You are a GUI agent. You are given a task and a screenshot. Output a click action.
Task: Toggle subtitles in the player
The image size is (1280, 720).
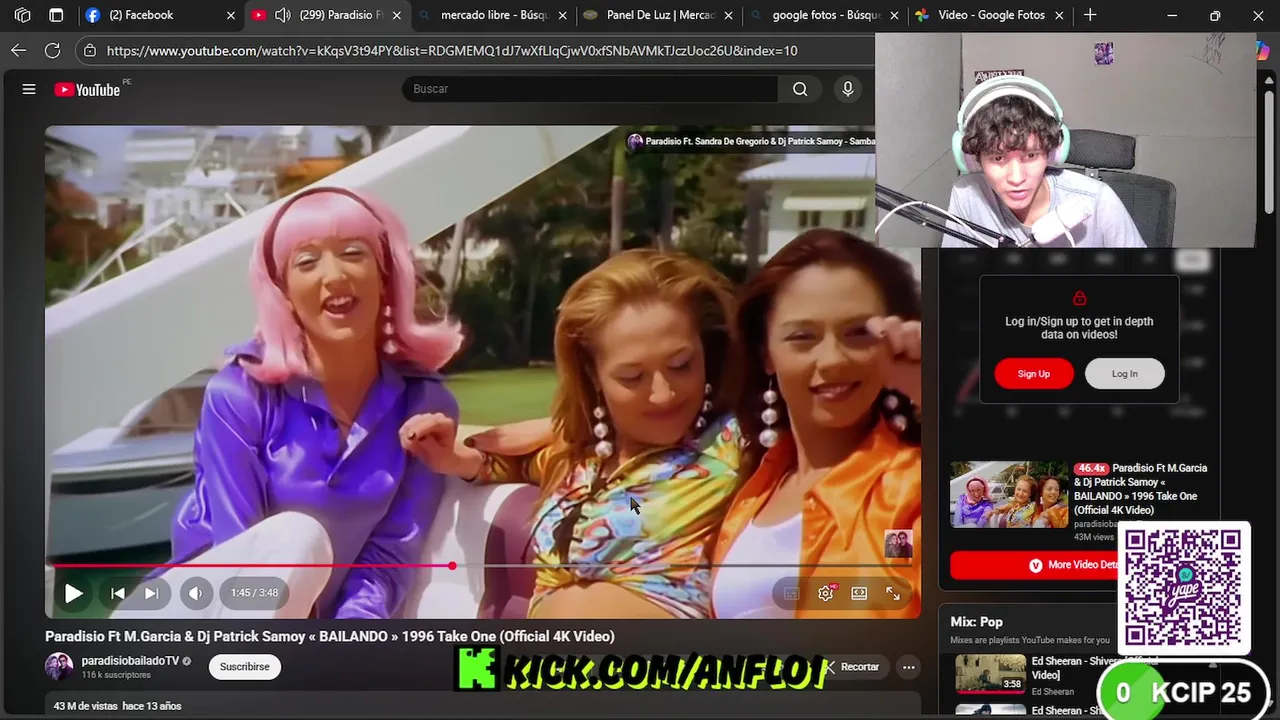pos(791,593)
